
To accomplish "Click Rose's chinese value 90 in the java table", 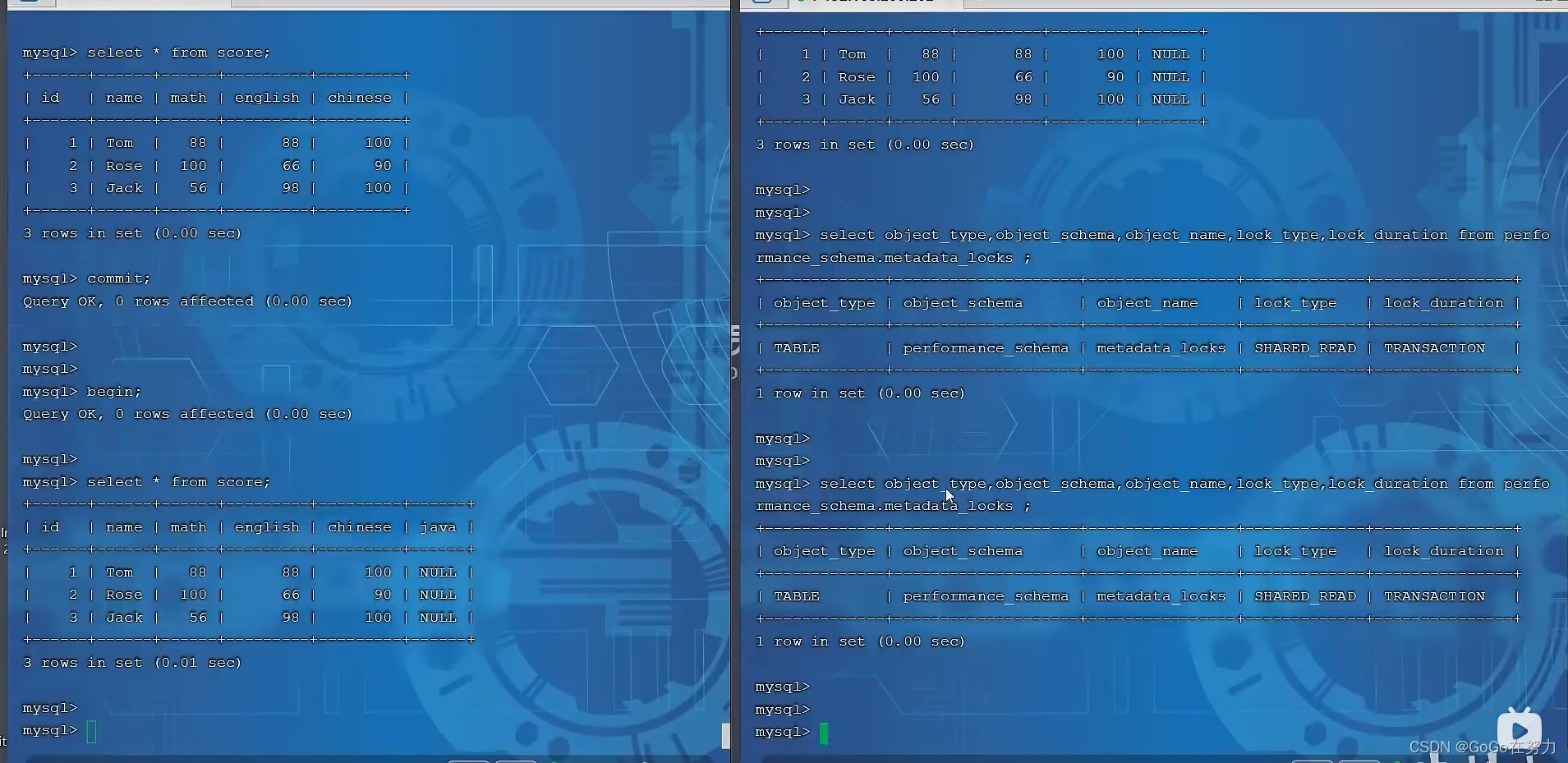I will [x=383, y=595].
